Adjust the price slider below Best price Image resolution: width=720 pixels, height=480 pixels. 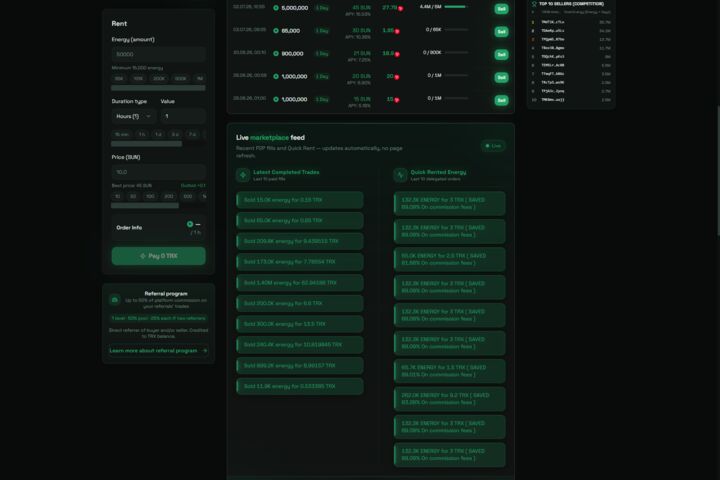(145, 206)
